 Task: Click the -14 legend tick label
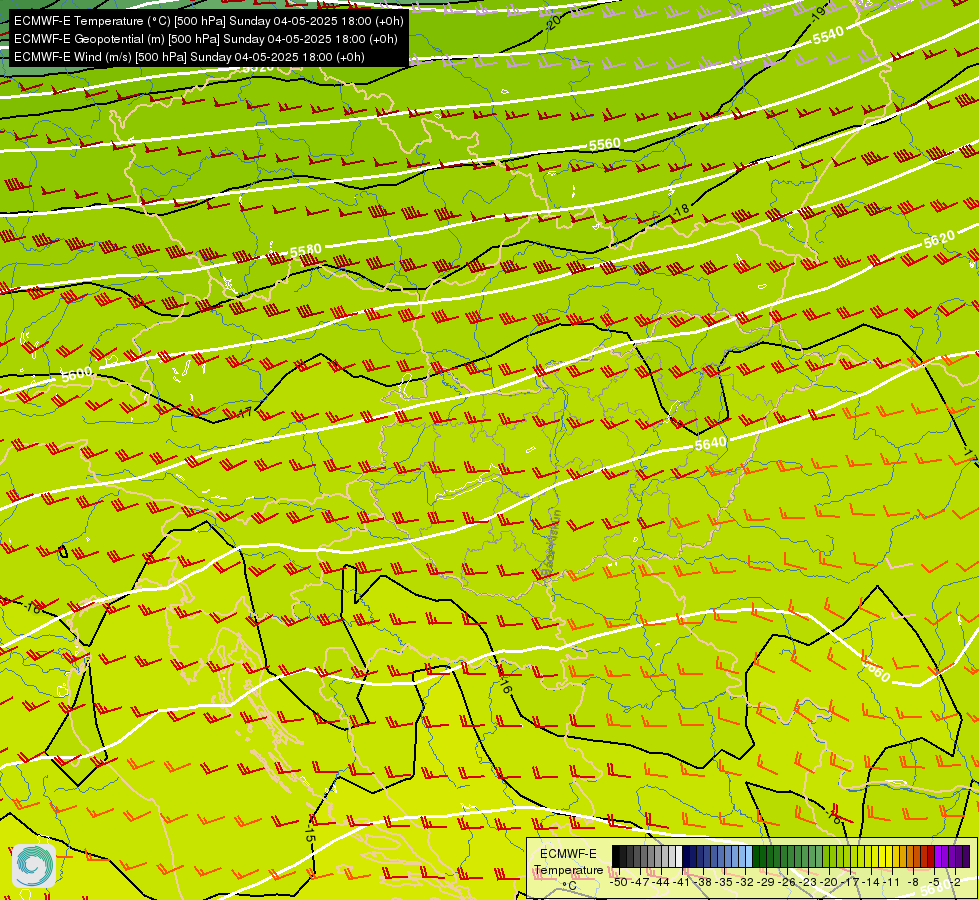coord(871,882)
